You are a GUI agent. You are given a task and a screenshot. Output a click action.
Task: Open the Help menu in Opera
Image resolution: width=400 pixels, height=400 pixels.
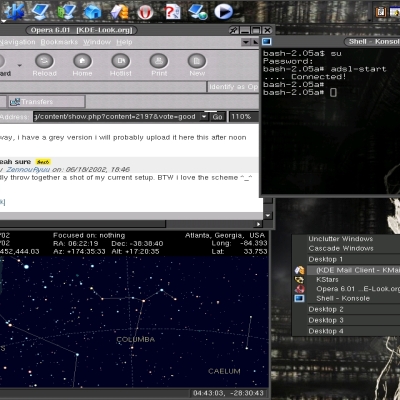click(124, 42)
